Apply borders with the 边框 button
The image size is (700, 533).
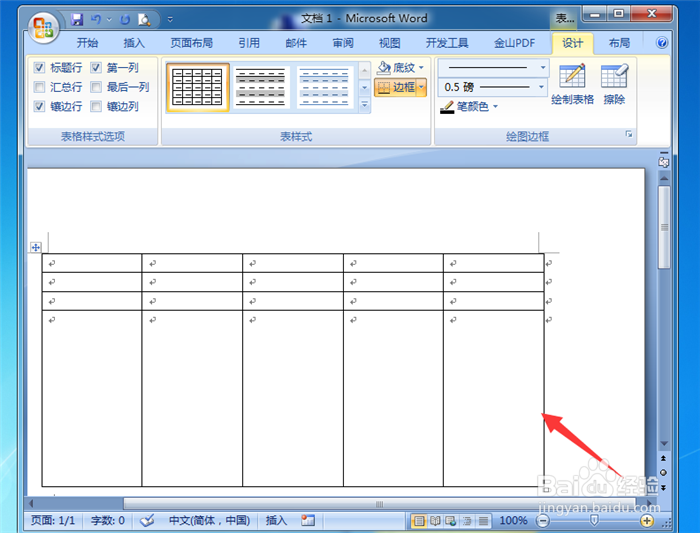[x=396, y=87]
